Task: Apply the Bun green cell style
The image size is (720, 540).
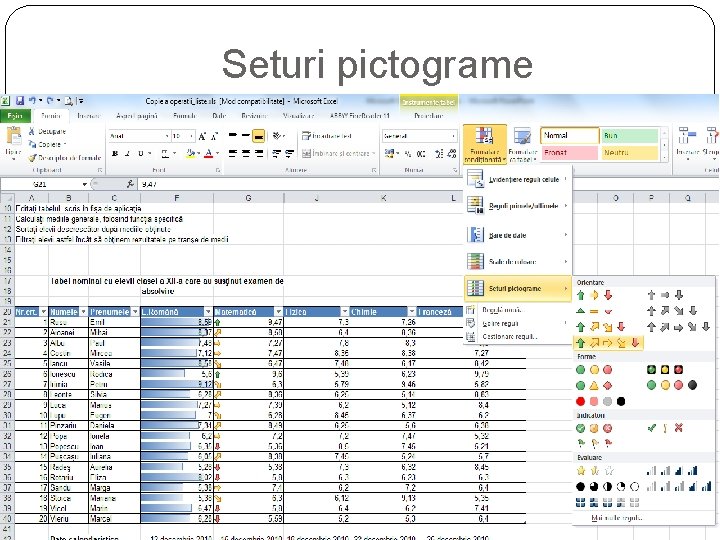Action: pos(630,135)
